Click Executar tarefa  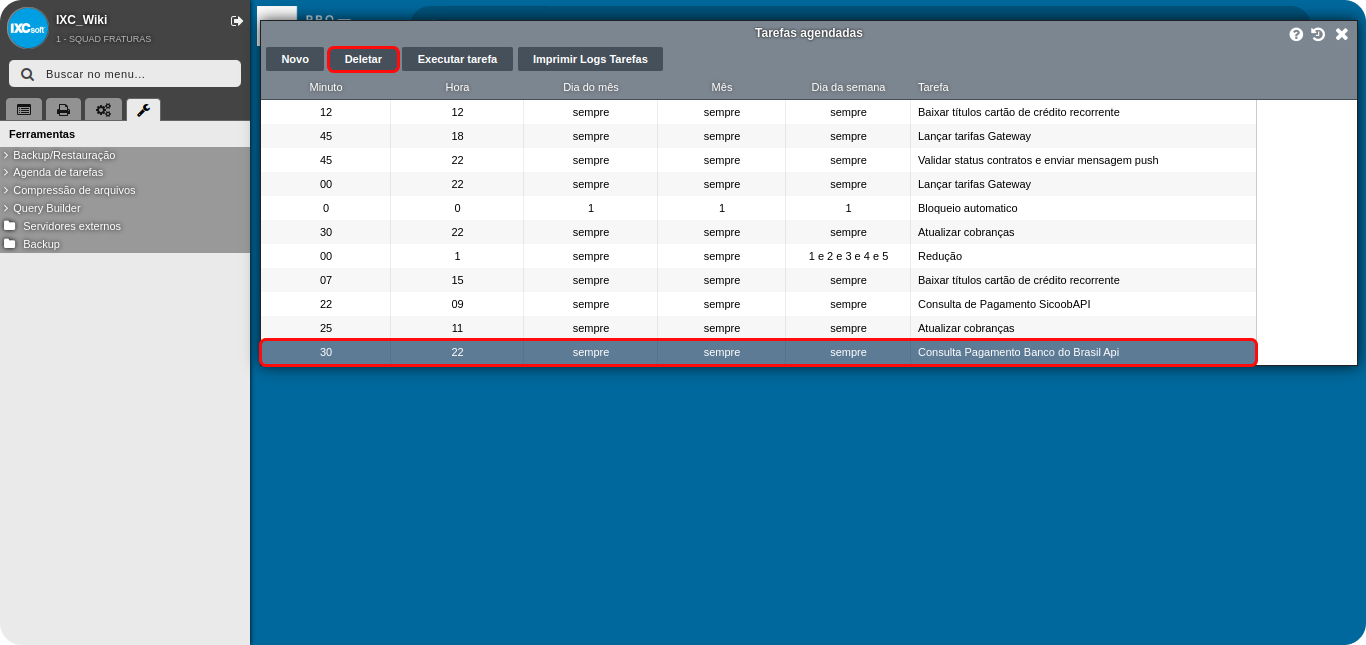click(457, 59)
